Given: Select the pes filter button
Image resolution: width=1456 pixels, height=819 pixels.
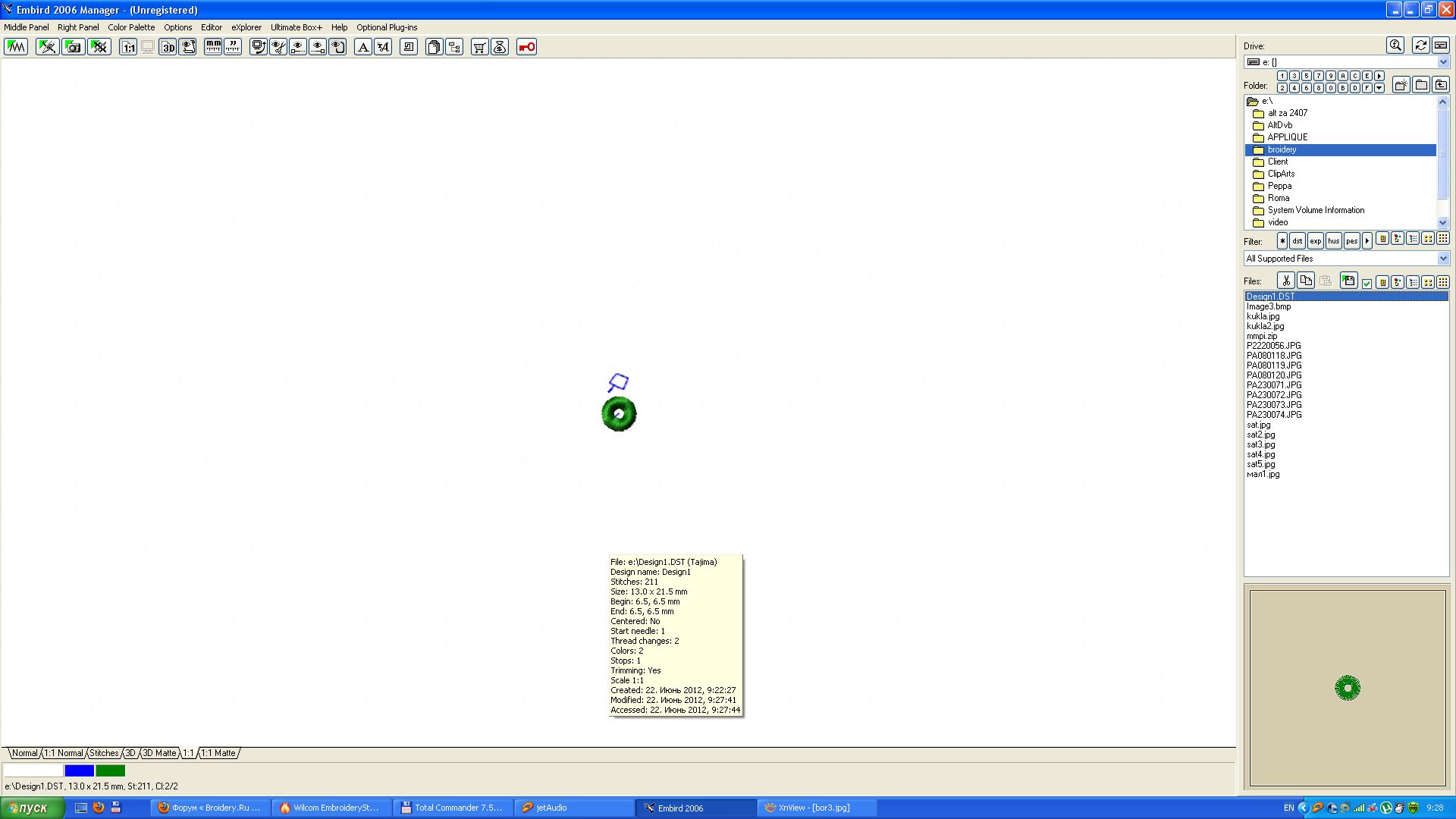Looking at the screenshot, I should (x=1351, y=241).
